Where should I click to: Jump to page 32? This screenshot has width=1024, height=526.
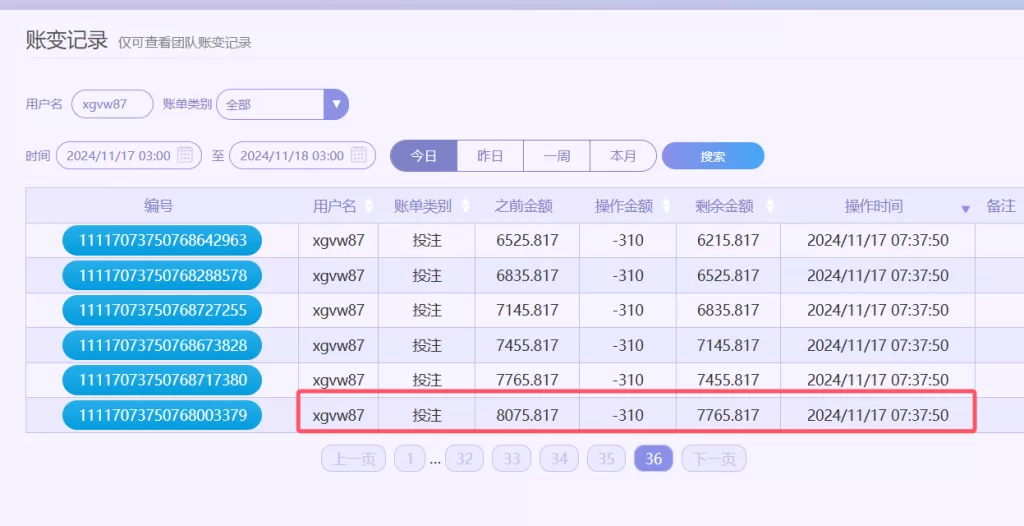(x=464, y=459)
